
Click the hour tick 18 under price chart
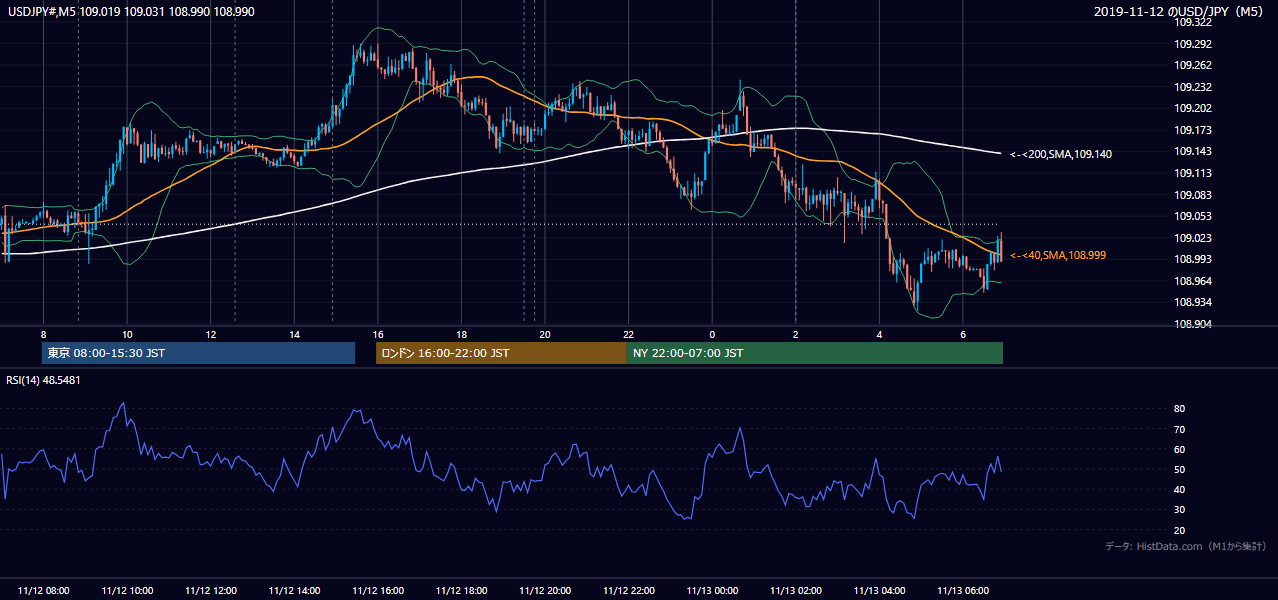[x=461, y=333]
